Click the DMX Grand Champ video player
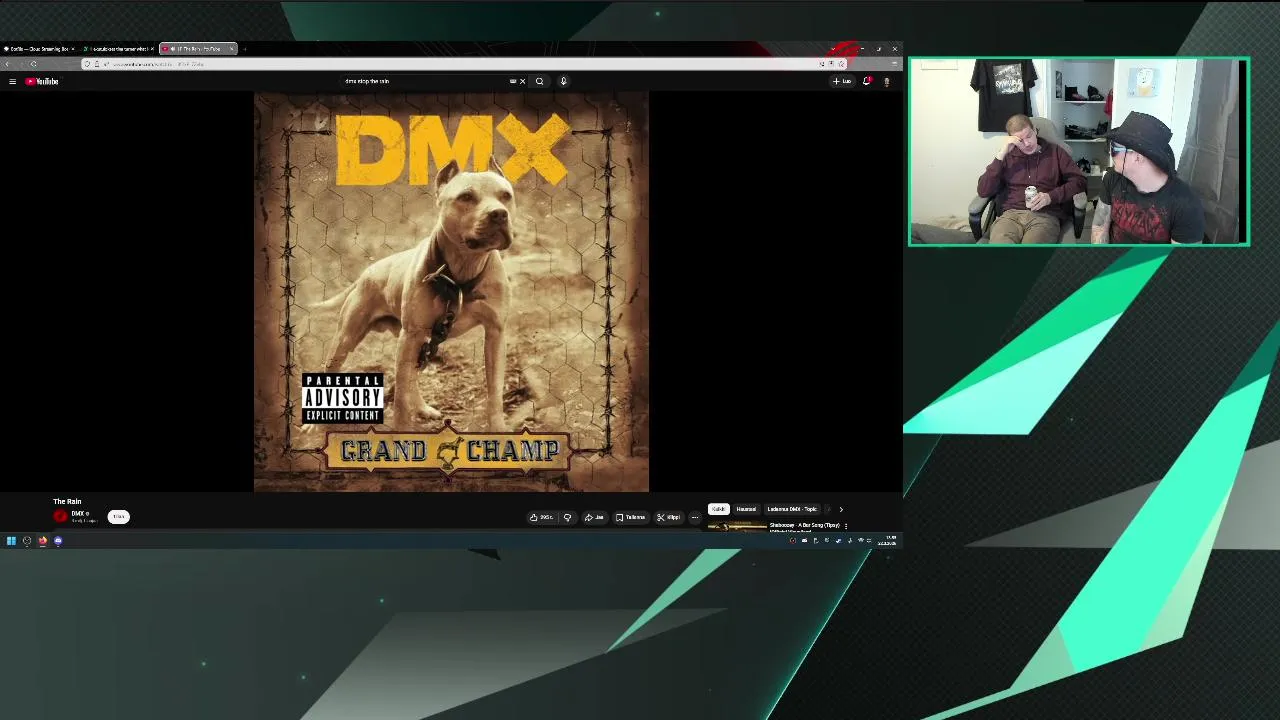The width and height of the screenshot is (1280, 720). 451,292
